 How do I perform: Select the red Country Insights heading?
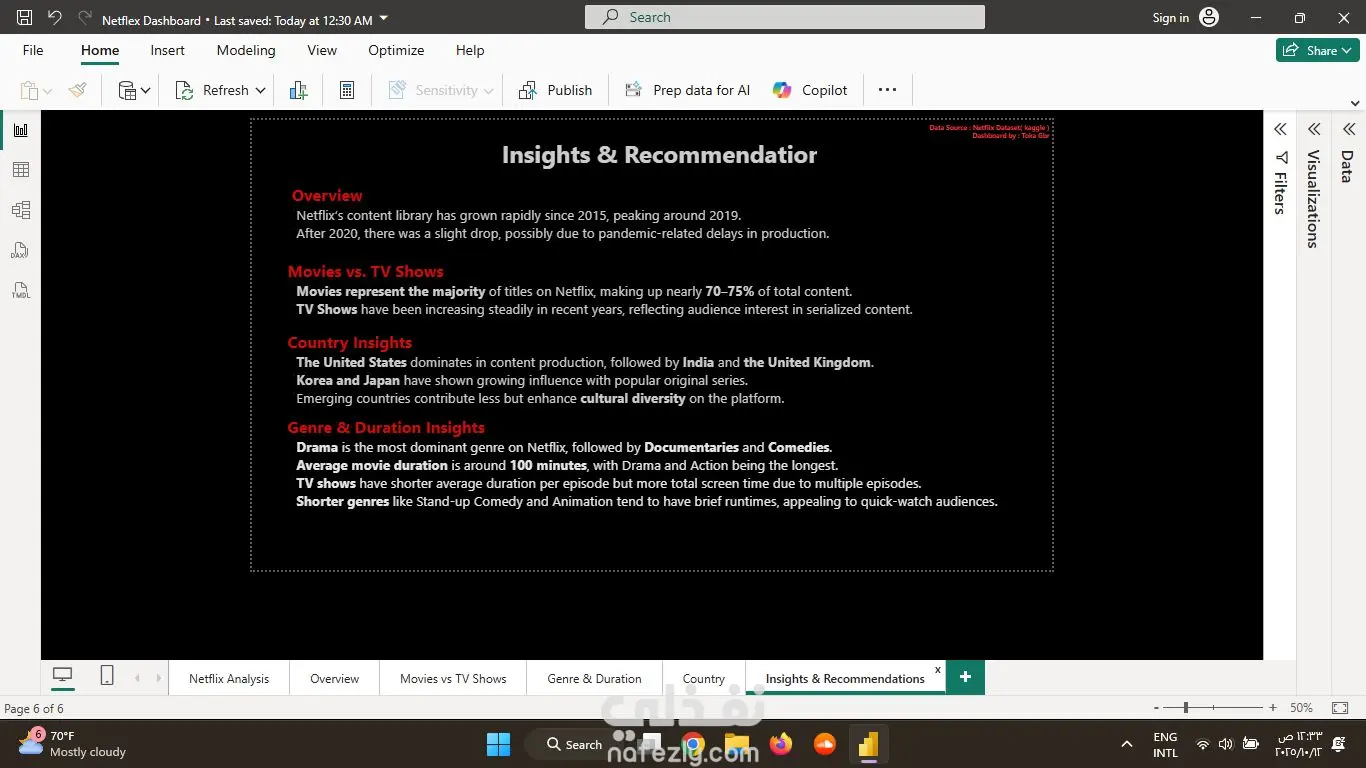tap(350, 342)
